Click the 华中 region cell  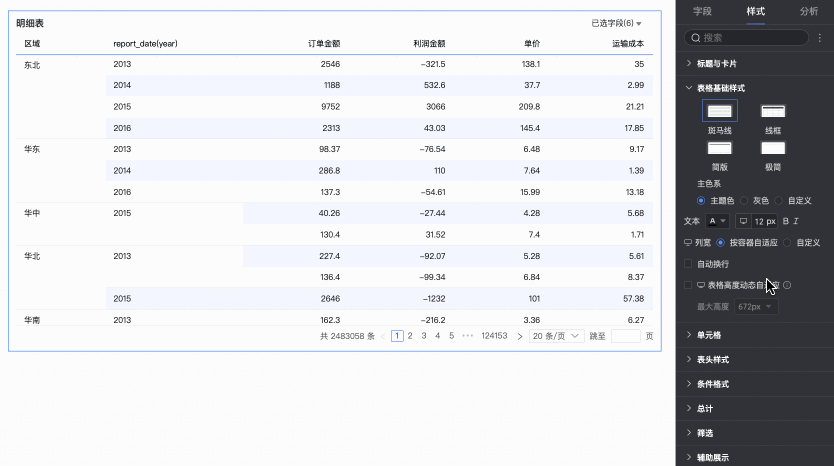(x=32, y=213)
